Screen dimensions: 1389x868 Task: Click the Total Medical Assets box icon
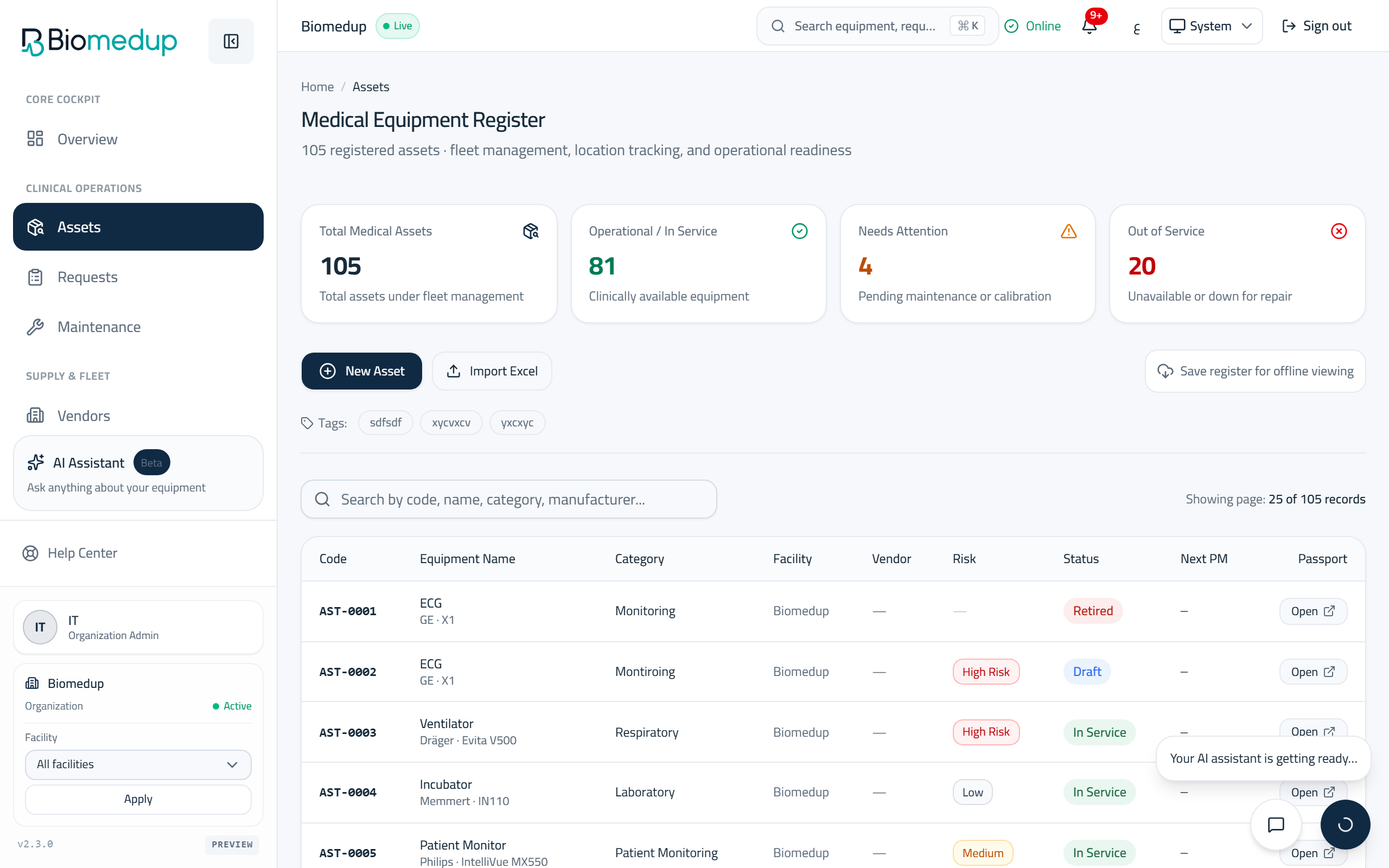click(530, 231)
